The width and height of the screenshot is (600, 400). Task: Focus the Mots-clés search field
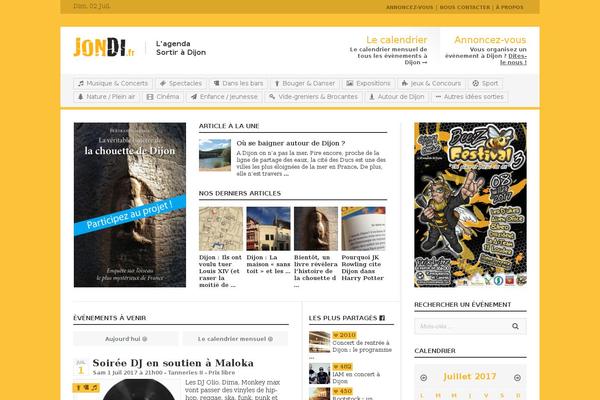pos(461,326)
